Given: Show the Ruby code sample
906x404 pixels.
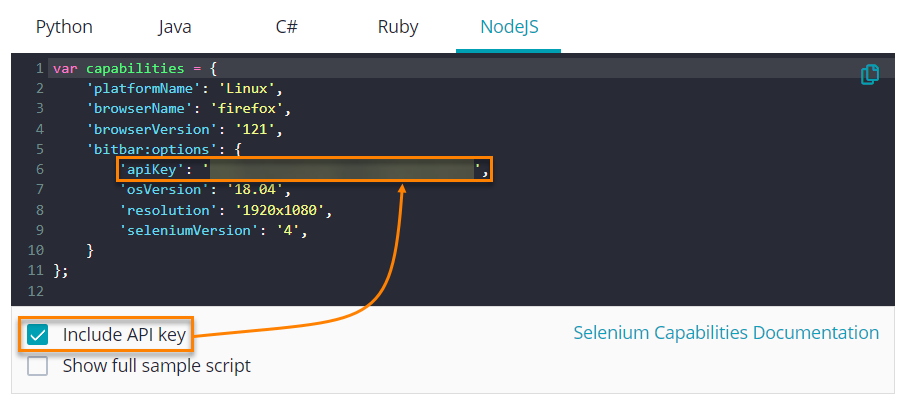Looking at the screenshot, I should pos(397,27).
